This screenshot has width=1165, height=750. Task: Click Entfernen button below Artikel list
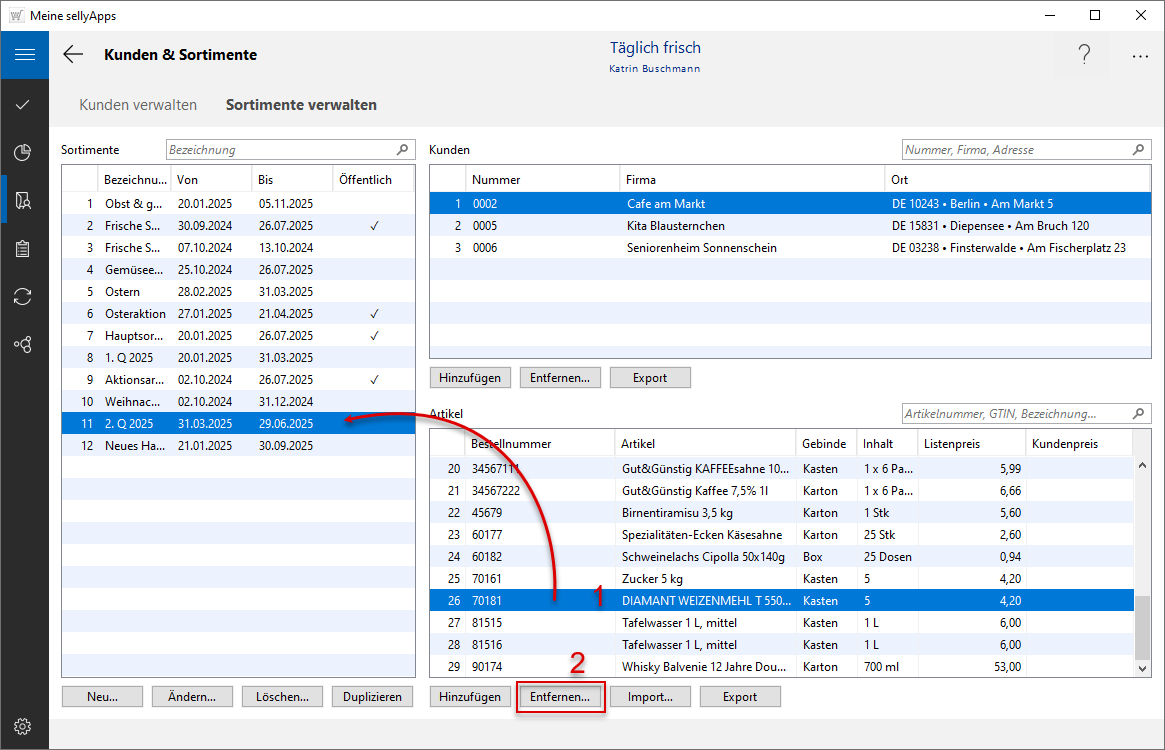click(560, 697)
